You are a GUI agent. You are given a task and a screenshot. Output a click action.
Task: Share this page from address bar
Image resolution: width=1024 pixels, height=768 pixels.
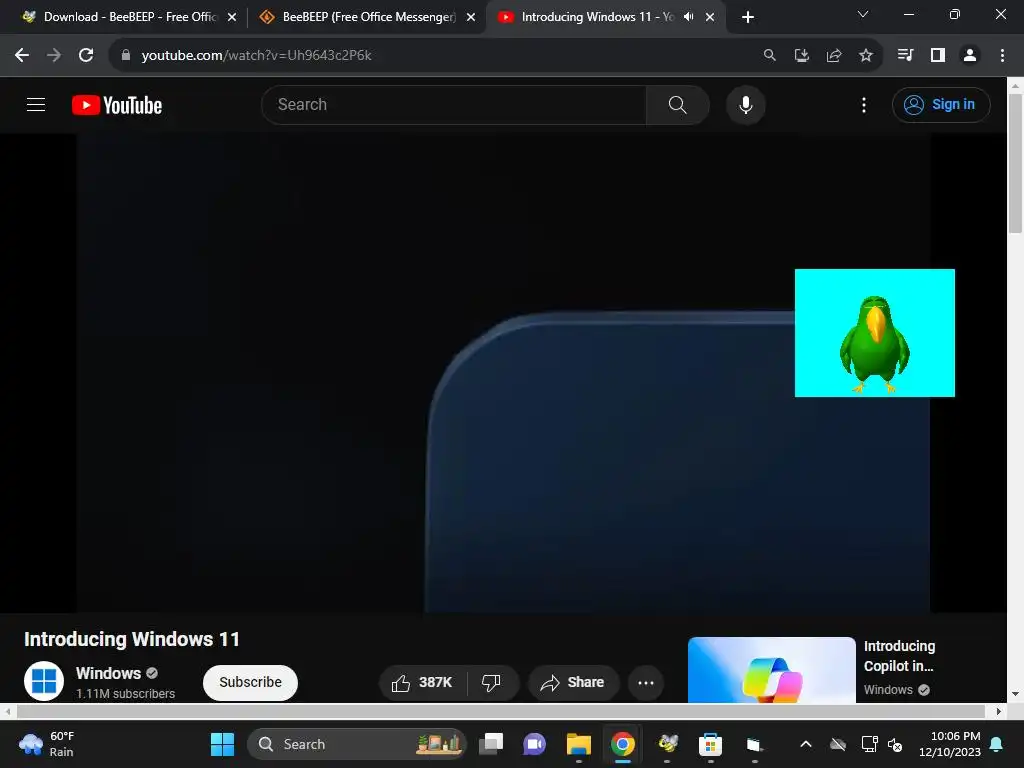[x=834, y=56]
